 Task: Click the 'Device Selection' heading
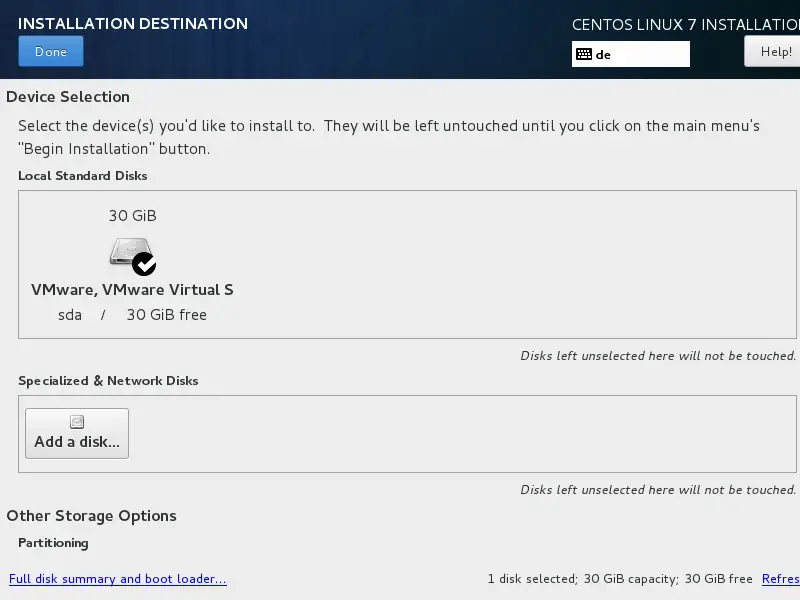coord(68,96)
